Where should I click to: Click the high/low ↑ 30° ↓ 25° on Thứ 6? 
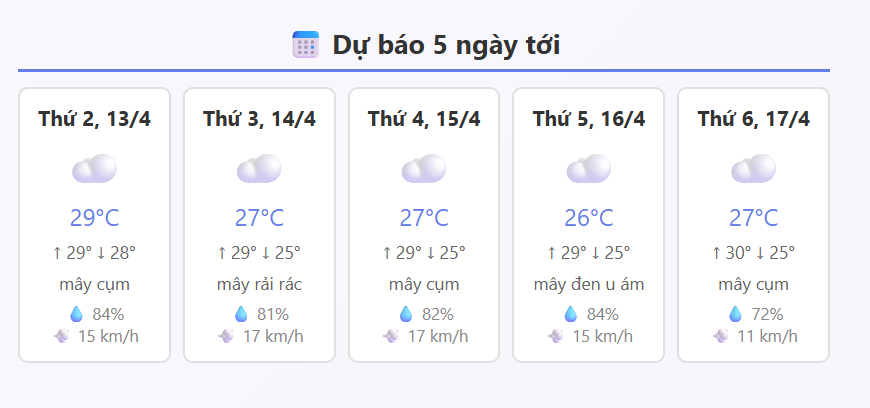(754, 253)
